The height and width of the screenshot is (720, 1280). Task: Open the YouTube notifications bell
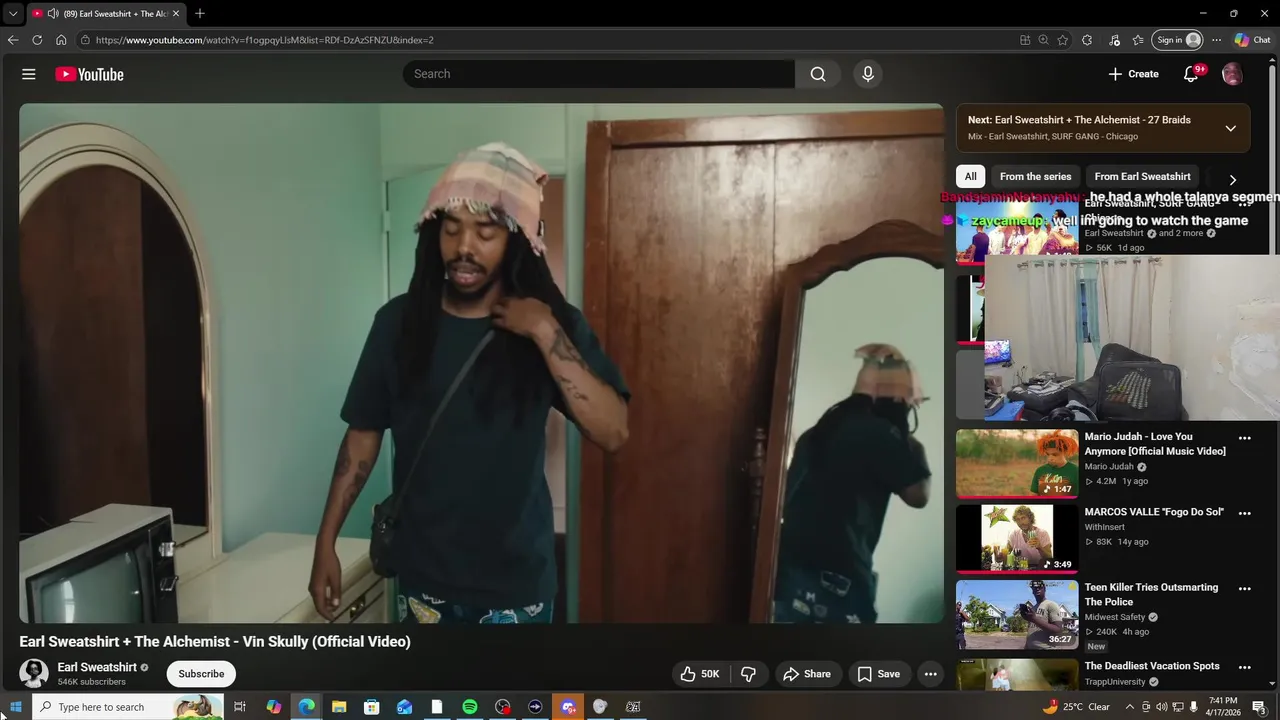(1191, 74)
